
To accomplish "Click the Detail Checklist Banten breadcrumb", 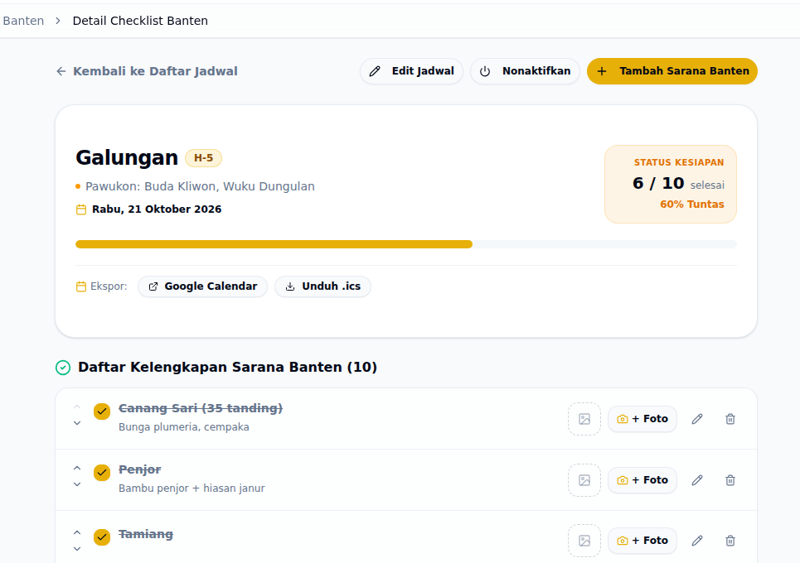I will 140,21.
